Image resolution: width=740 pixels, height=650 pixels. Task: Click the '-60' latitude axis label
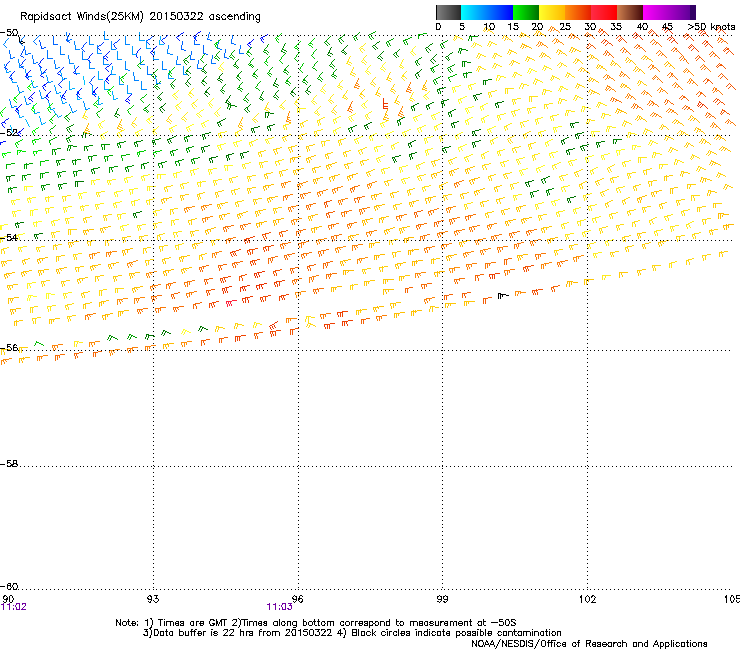(9, 586)
